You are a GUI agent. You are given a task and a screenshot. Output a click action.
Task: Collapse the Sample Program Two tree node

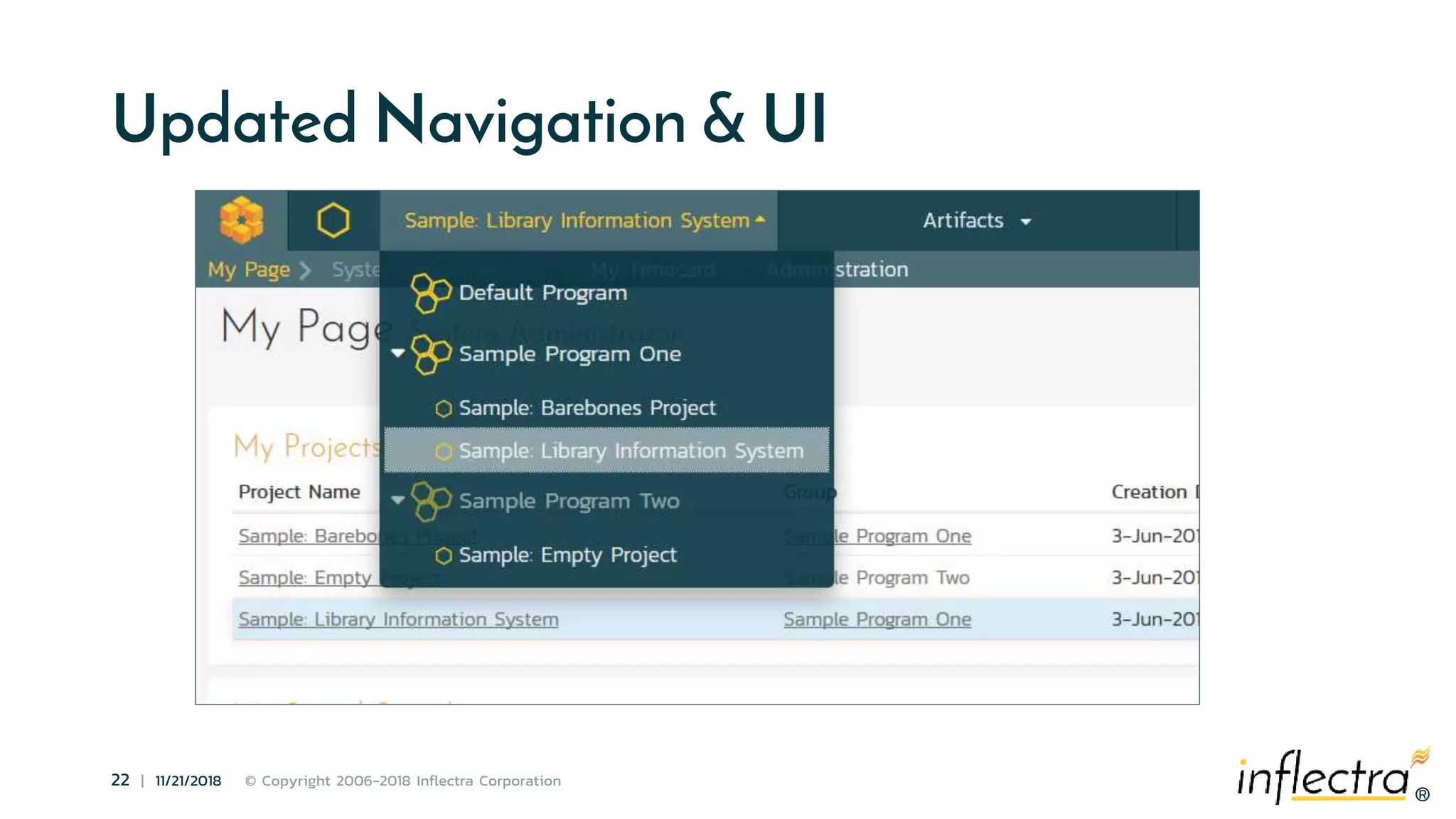(x=398, y=500)
